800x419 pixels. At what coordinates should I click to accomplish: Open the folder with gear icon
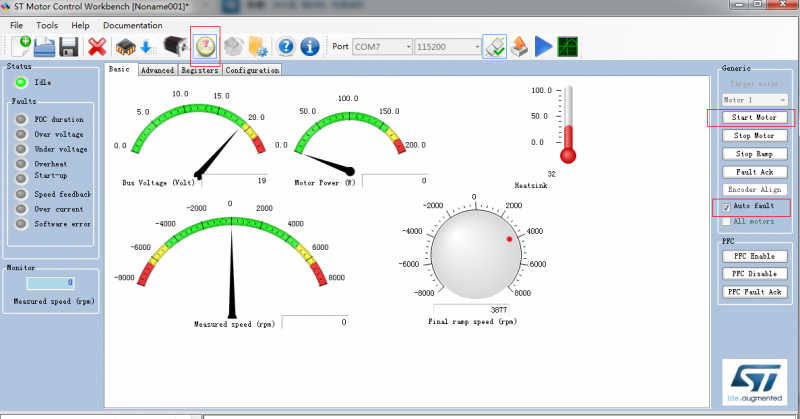(258, 47)
